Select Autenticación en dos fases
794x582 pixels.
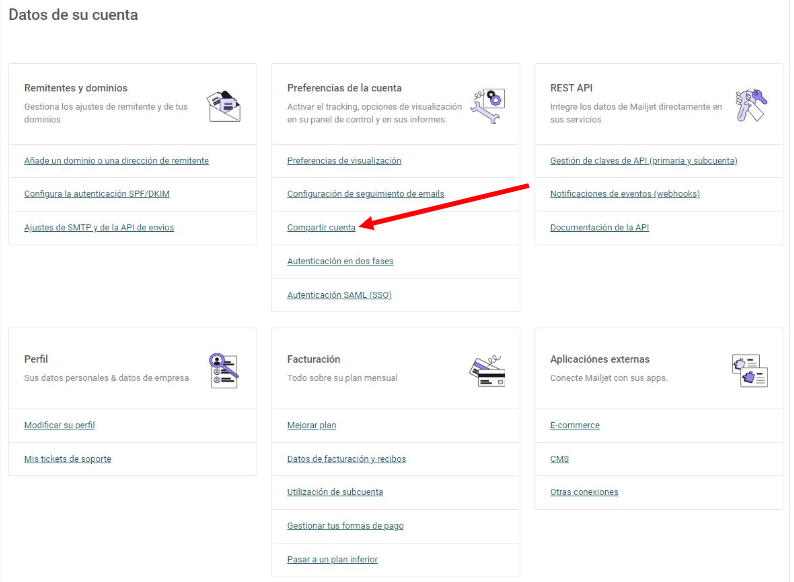point(340,261)
